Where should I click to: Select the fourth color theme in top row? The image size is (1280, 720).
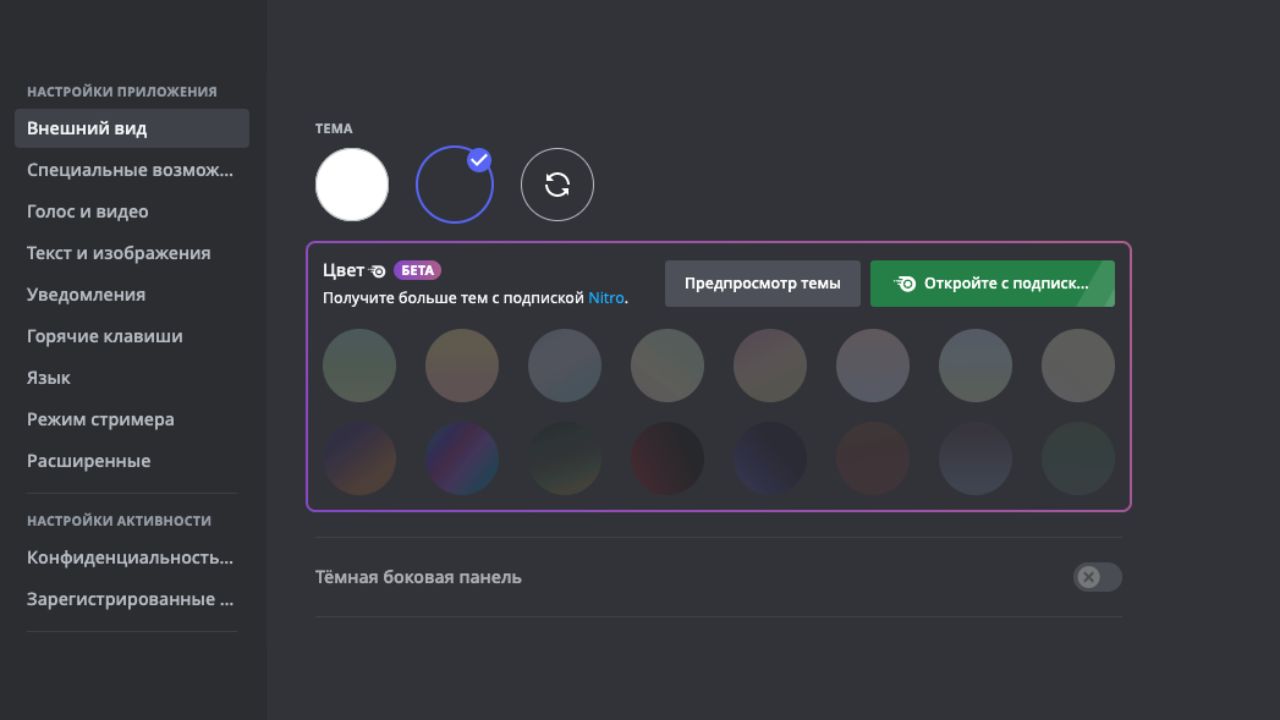click(667, 366)
